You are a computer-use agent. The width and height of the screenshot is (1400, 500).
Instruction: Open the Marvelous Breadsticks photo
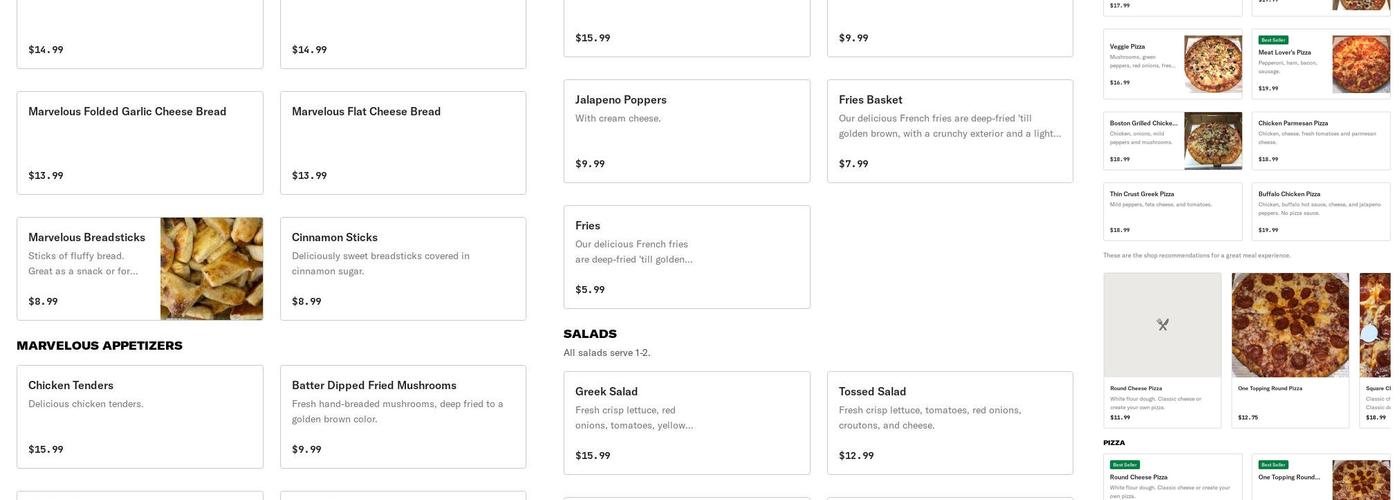211,269
